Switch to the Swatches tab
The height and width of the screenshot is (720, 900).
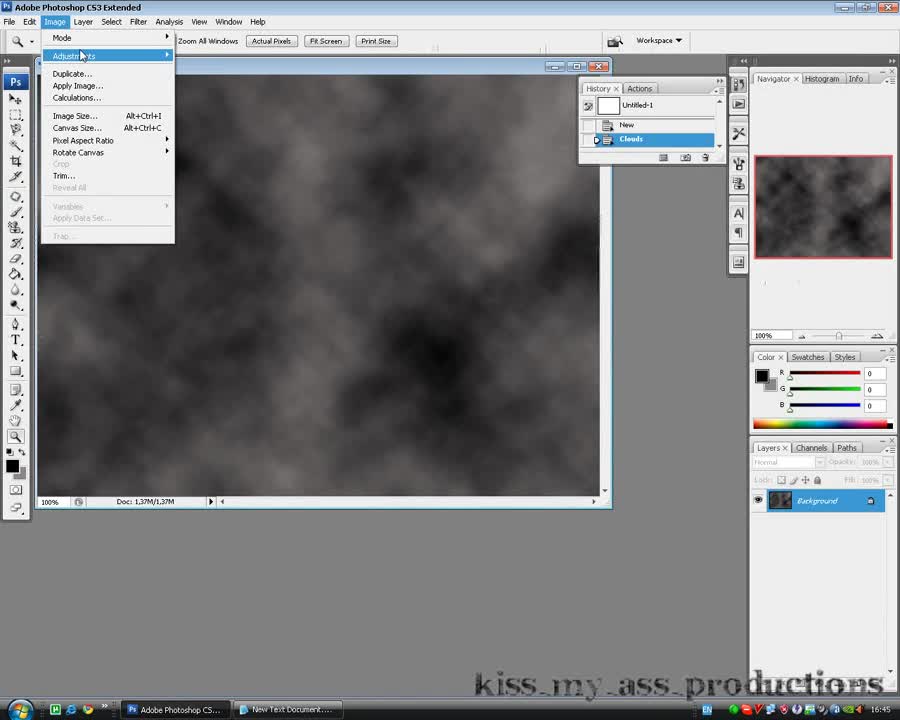click(808, 357)
